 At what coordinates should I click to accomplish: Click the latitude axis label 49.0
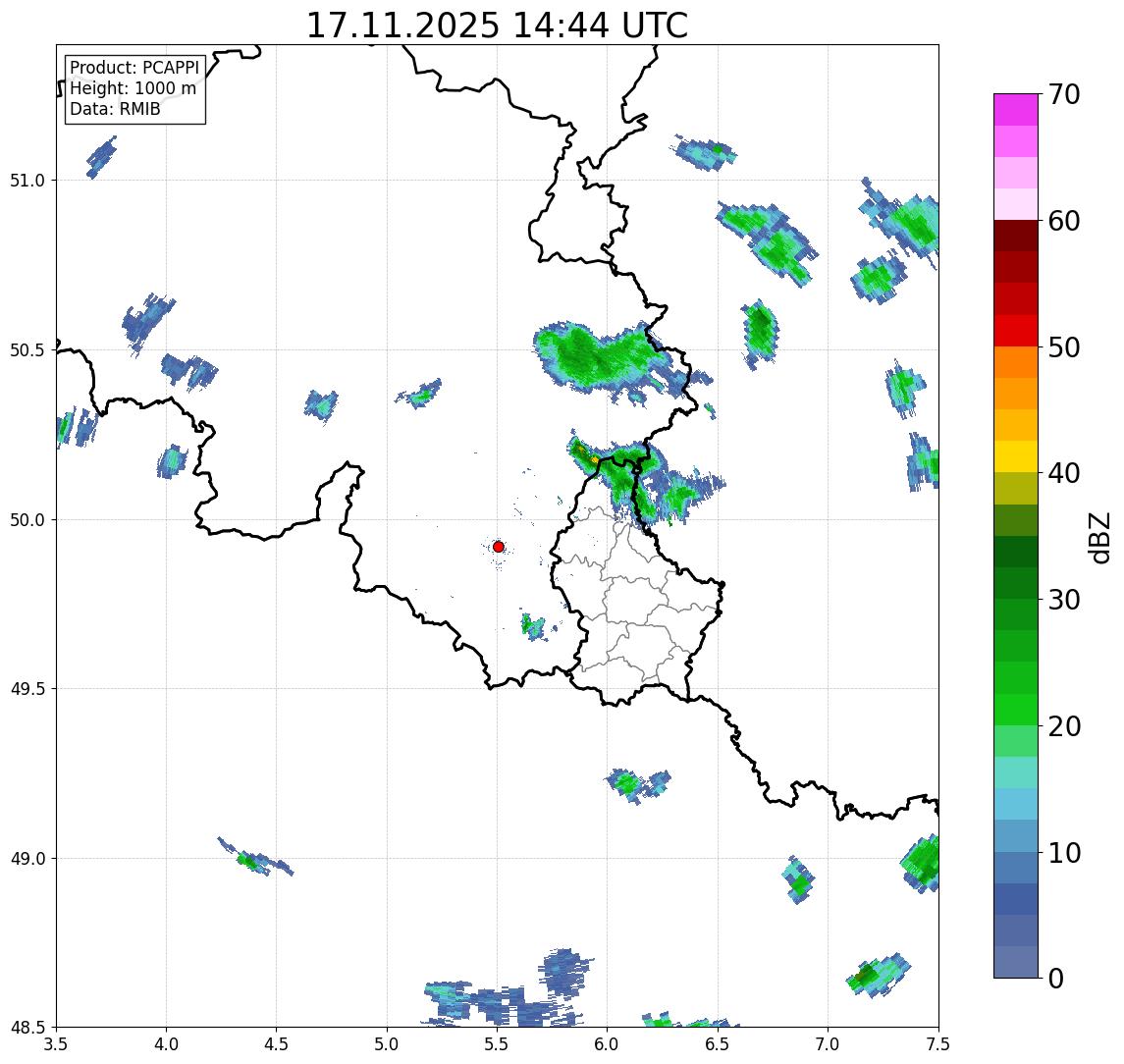pyautogui.click(x=27, y=858)
